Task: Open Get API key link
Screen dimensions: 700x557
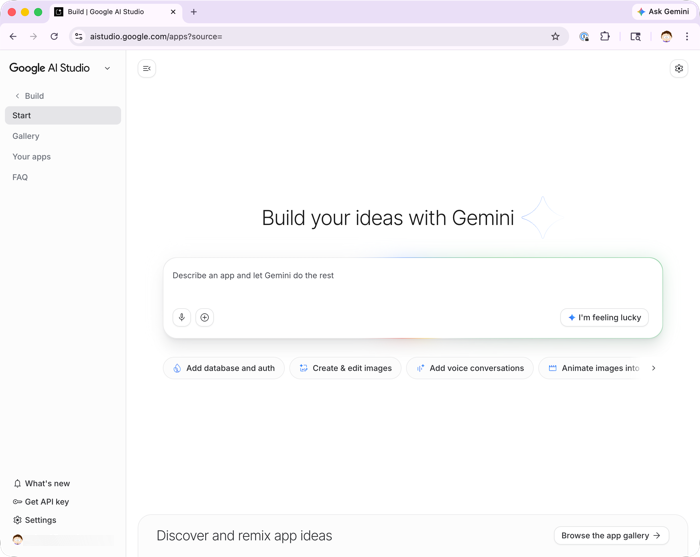Action: coord(46,502)
